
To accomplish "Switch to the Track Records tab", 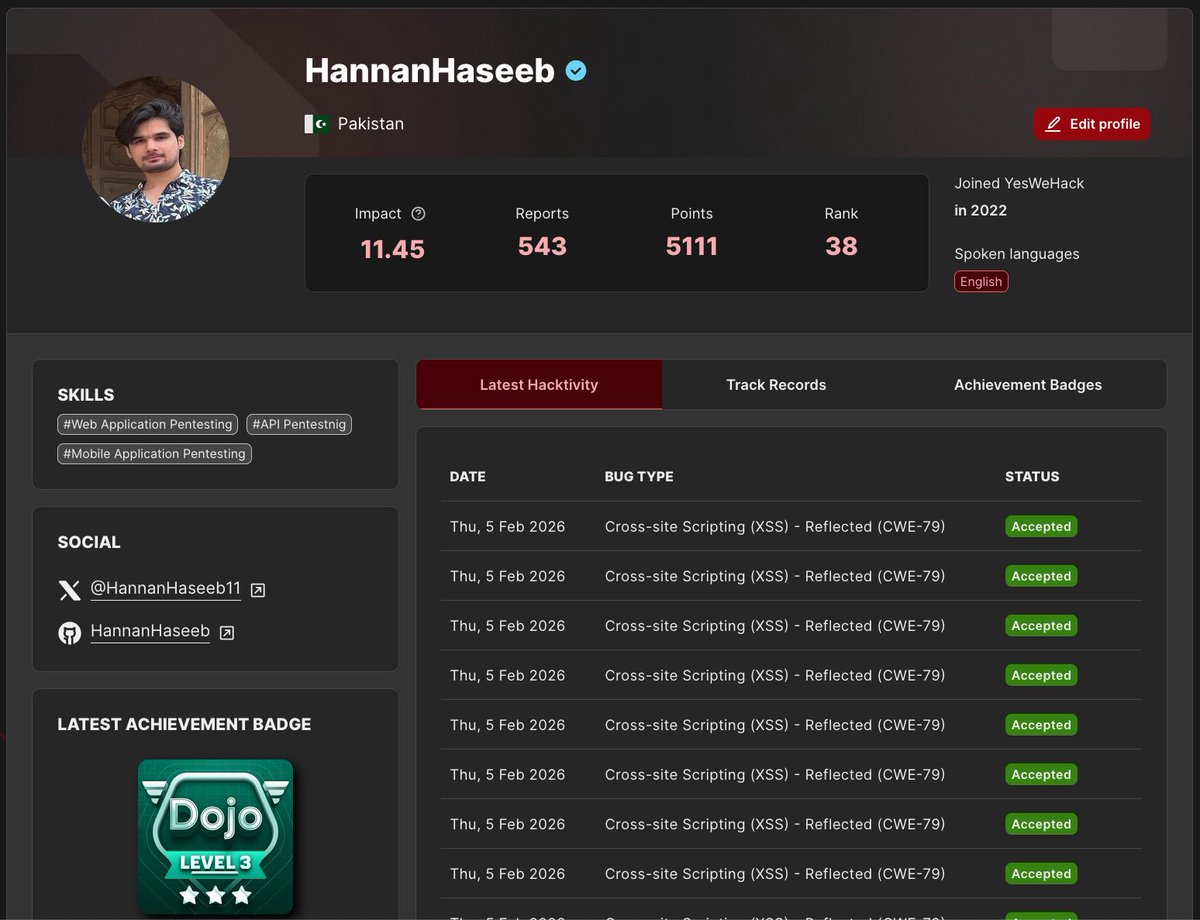I will coord(776,384).
